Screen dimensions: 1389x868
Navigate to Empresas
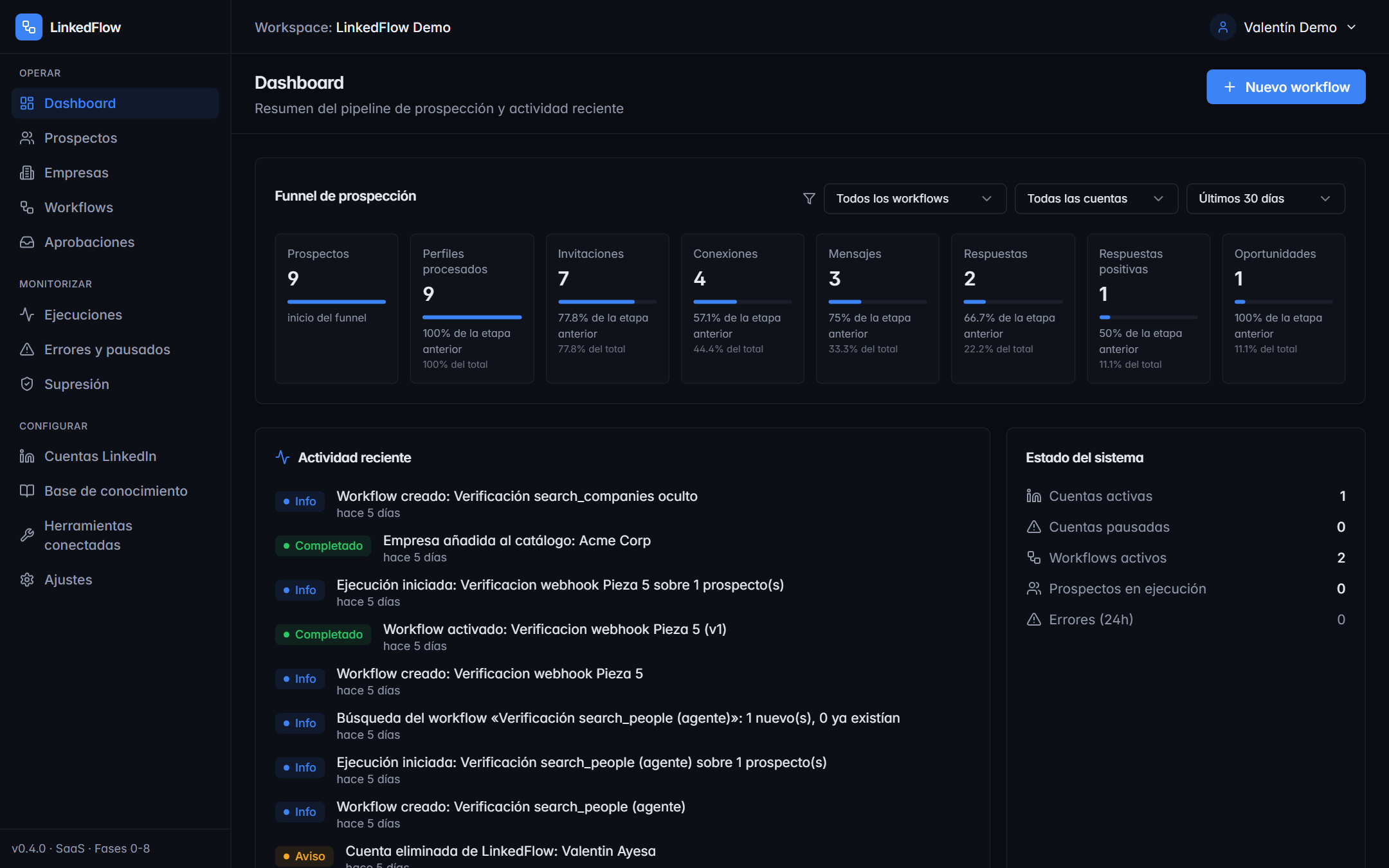[115, 173]
